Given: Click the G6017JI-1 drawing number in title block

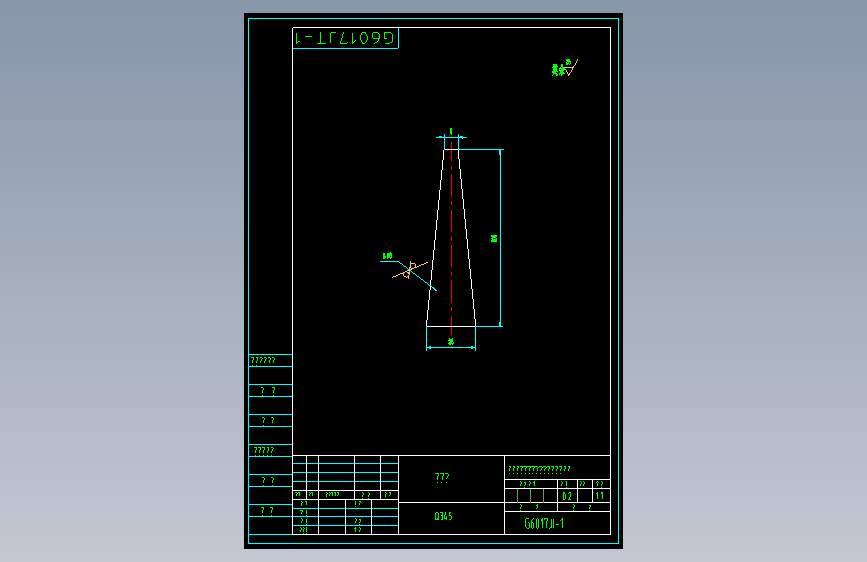Looking at the screenshot, I should coord(544,523).
